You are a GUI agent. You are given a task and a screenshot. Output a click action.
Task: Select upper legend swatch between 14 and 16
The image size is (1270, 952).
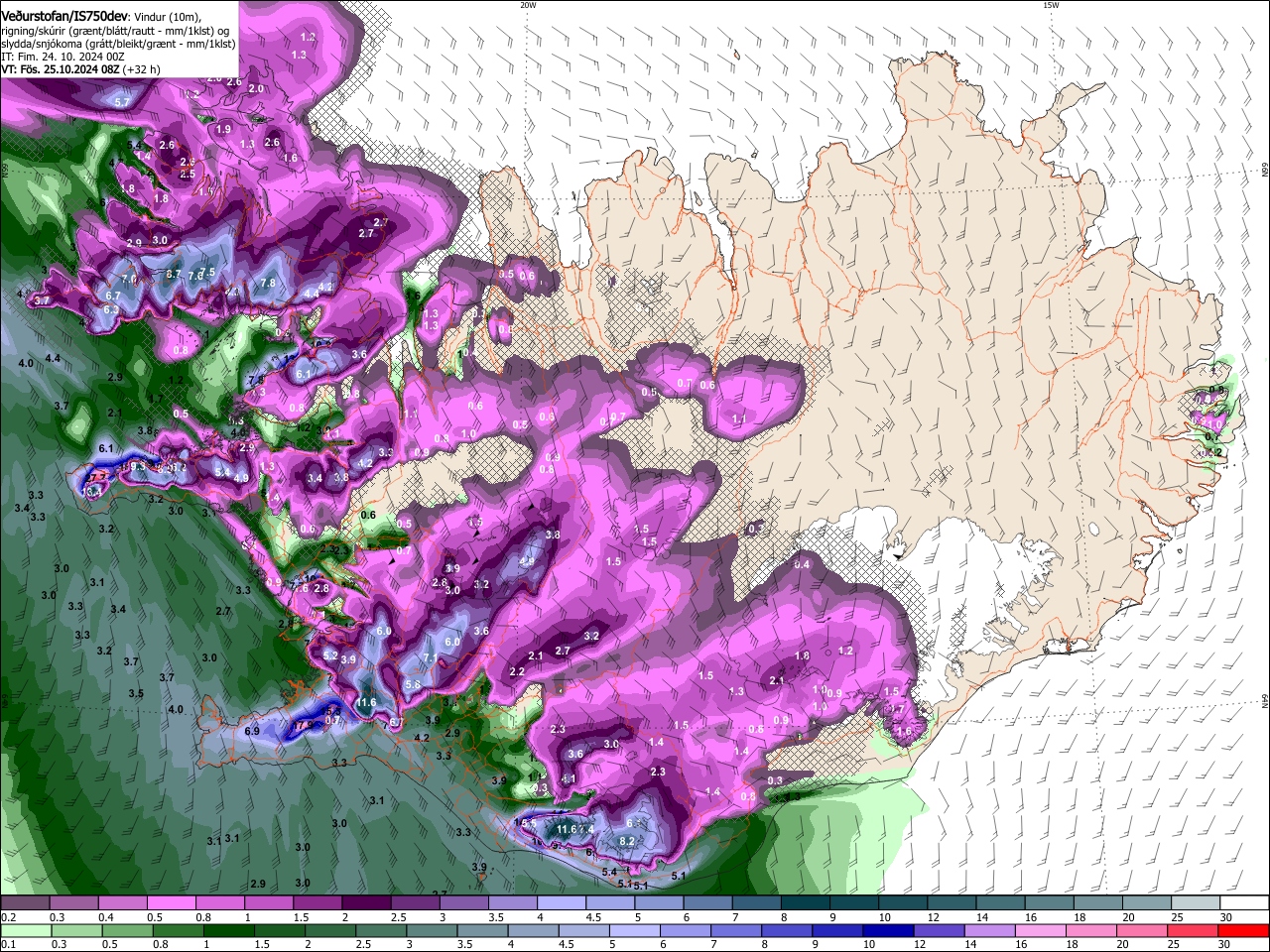1001,903
